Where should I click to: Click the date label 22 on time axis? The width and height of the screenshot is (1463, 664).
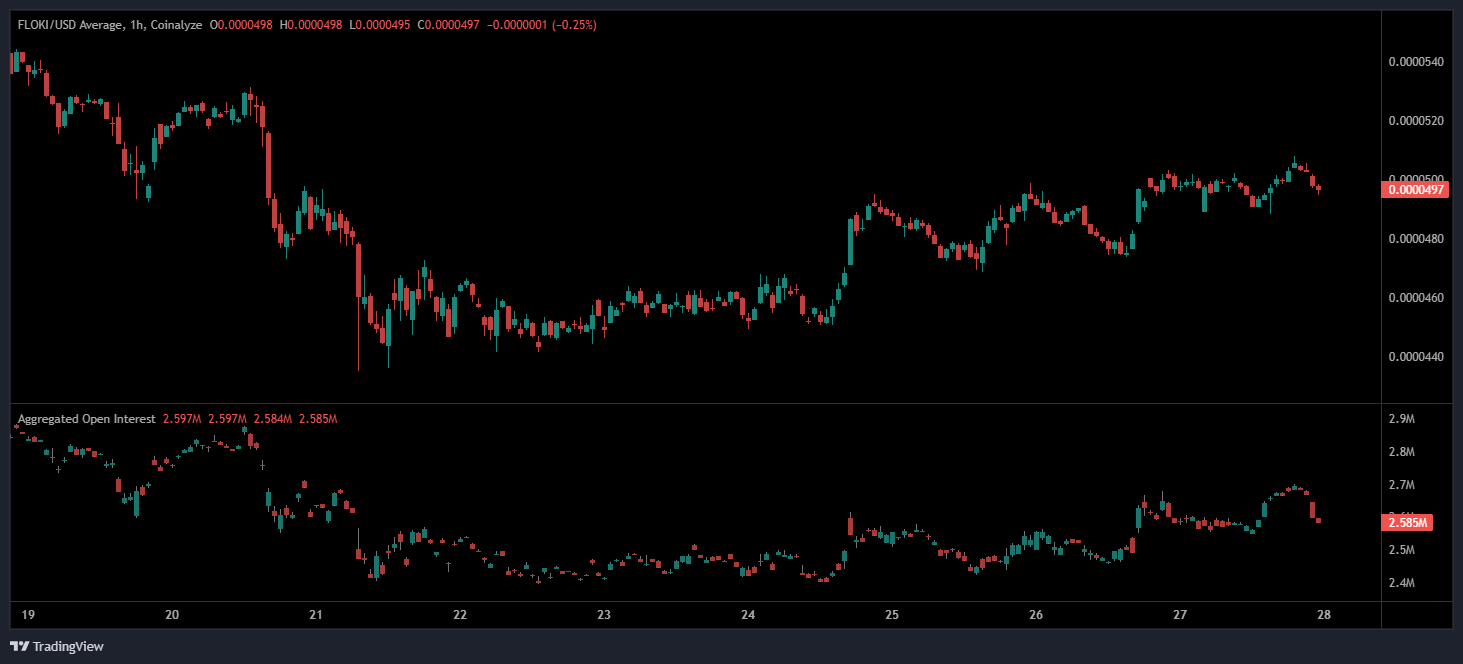click(460, 615)
